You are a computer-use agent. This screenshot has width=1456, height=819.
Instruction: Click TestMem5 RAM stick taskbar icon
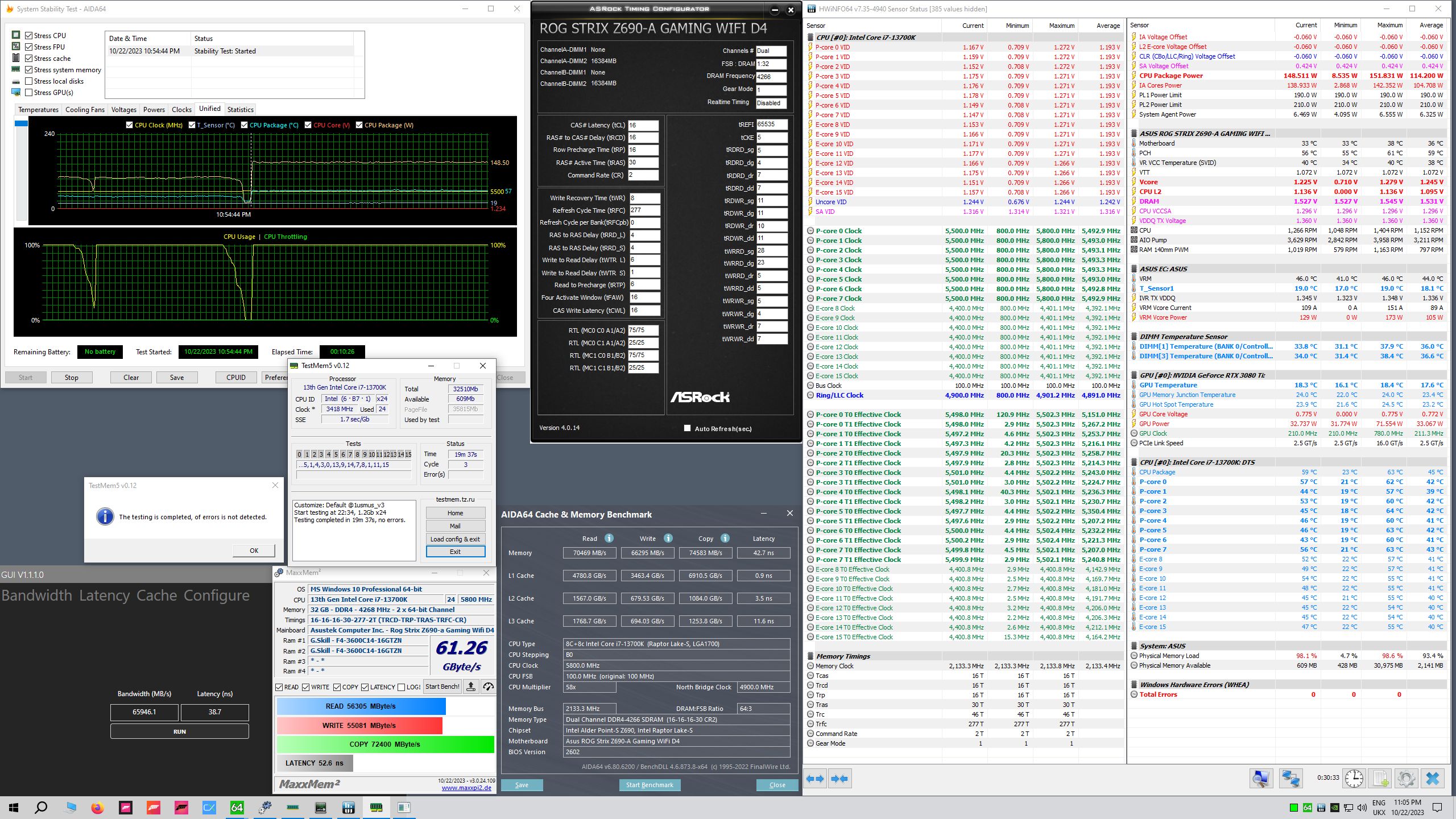pyautogui.click(x=376, y=808)
